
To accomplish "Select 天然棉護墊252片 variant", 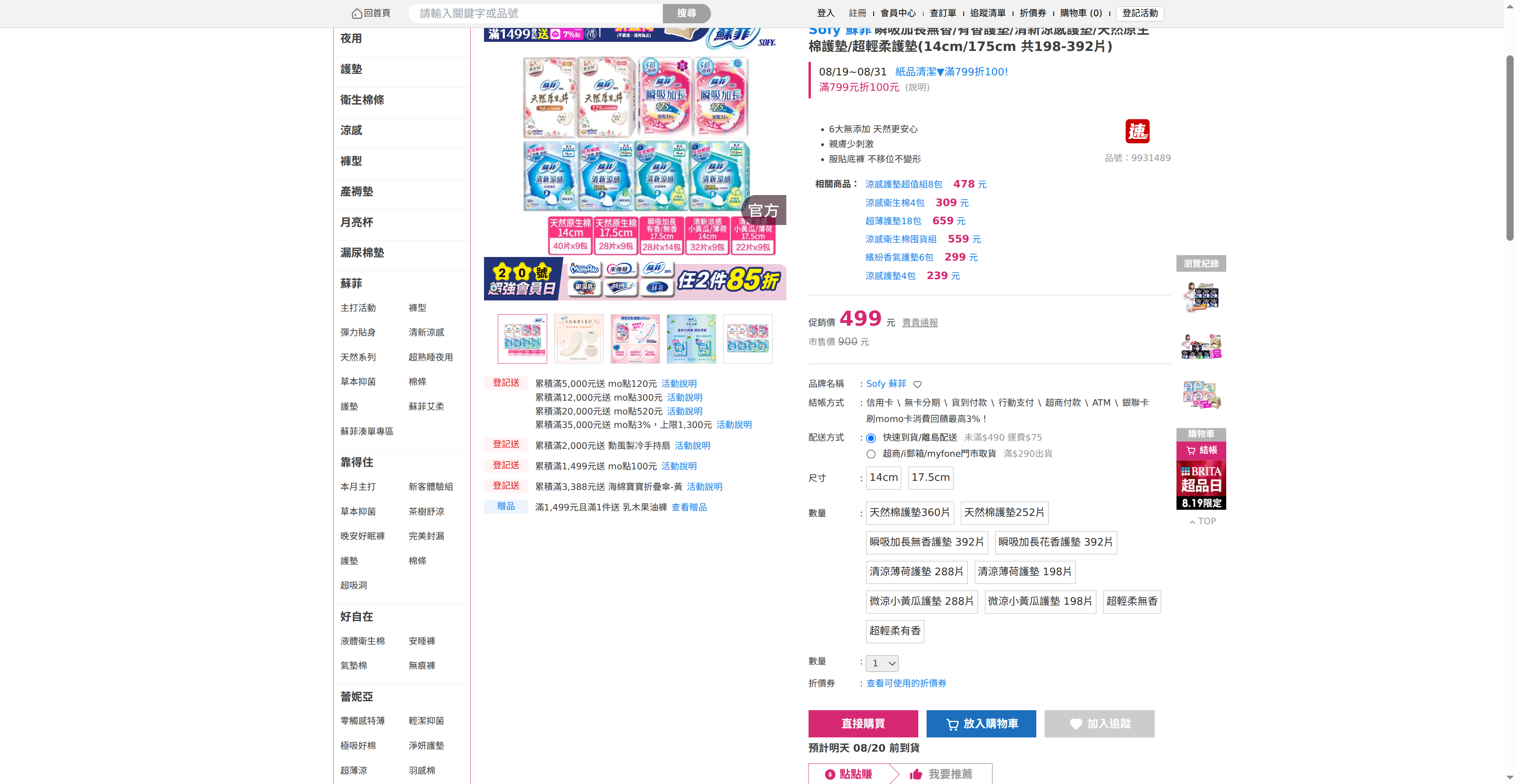I will tap(1004, 513).
